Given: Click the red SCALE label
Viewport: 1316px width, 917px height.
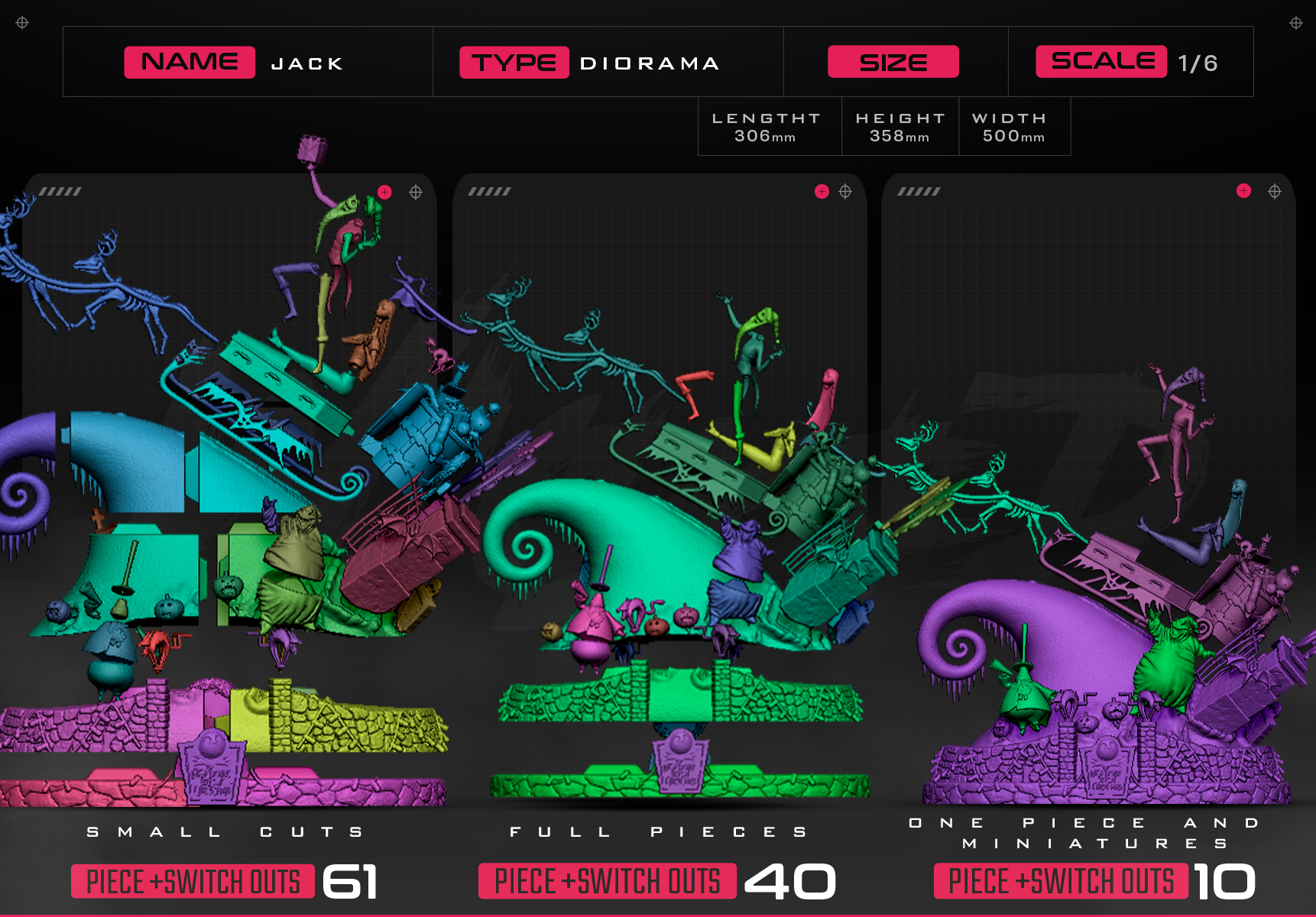Looking at the screenshot, I should click(1101, 61).
